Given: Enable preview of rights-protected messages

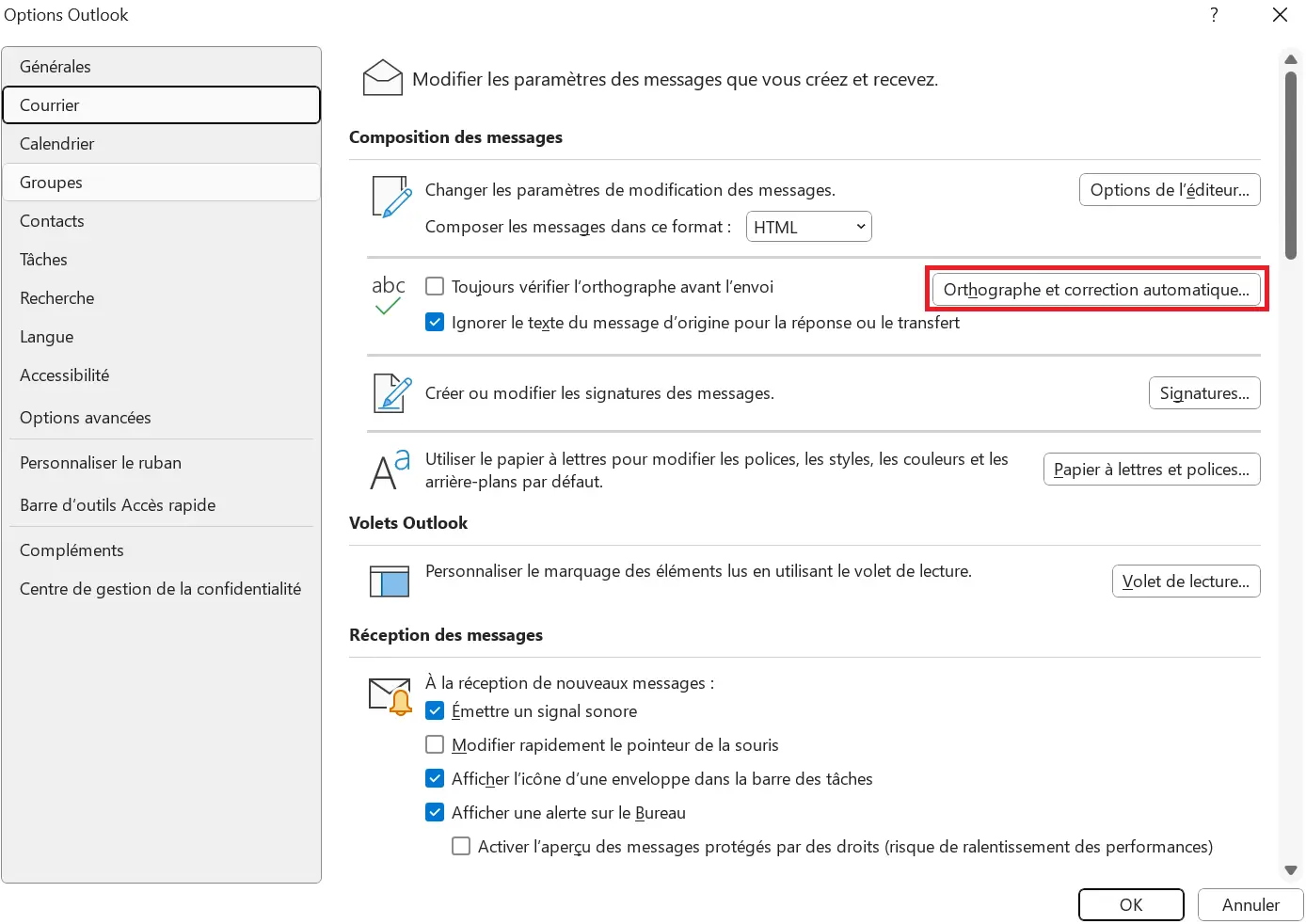Looking at the screenshot, I should coord(461,846).
